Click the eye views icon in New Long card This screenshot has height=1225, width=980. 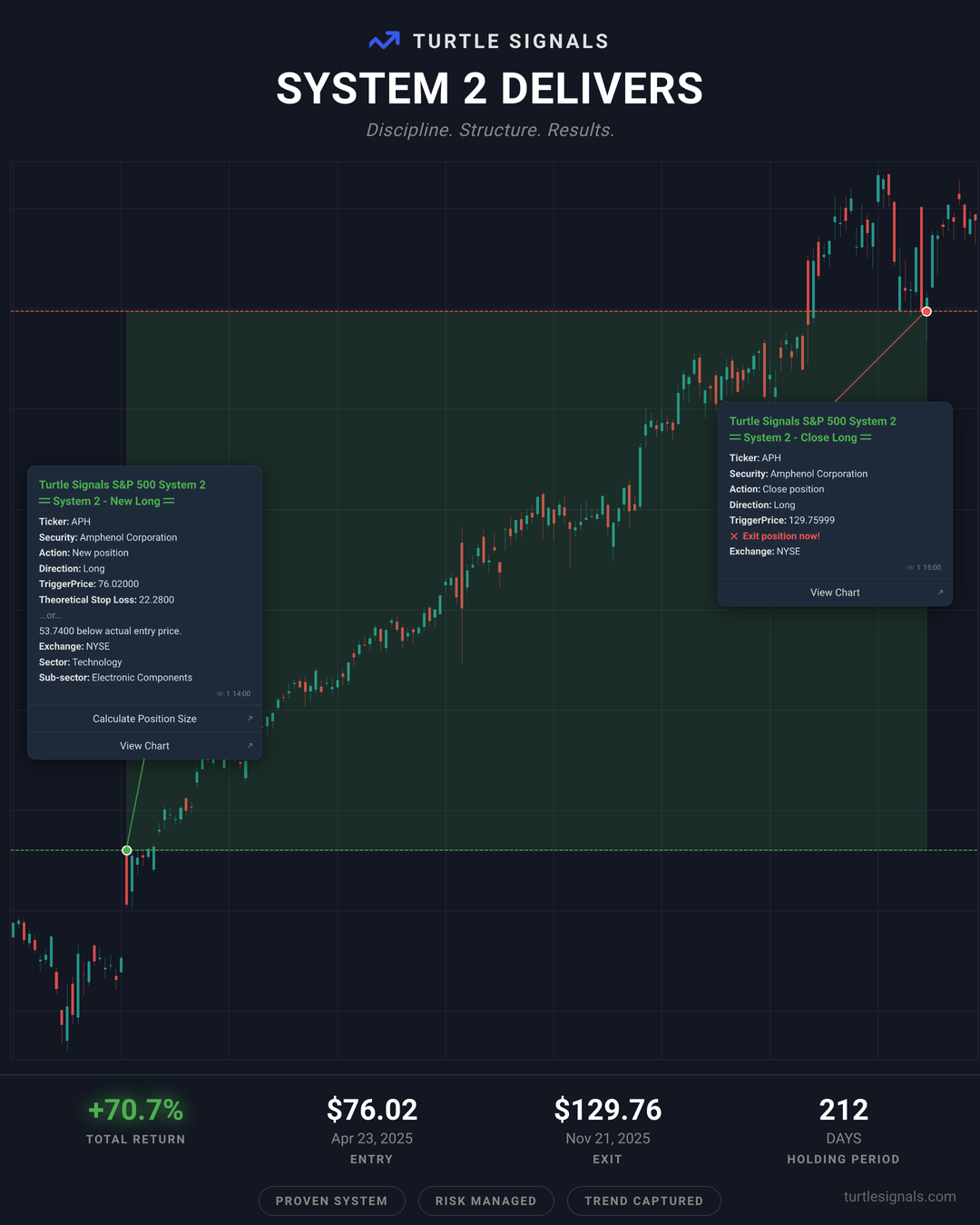[220, 694]
